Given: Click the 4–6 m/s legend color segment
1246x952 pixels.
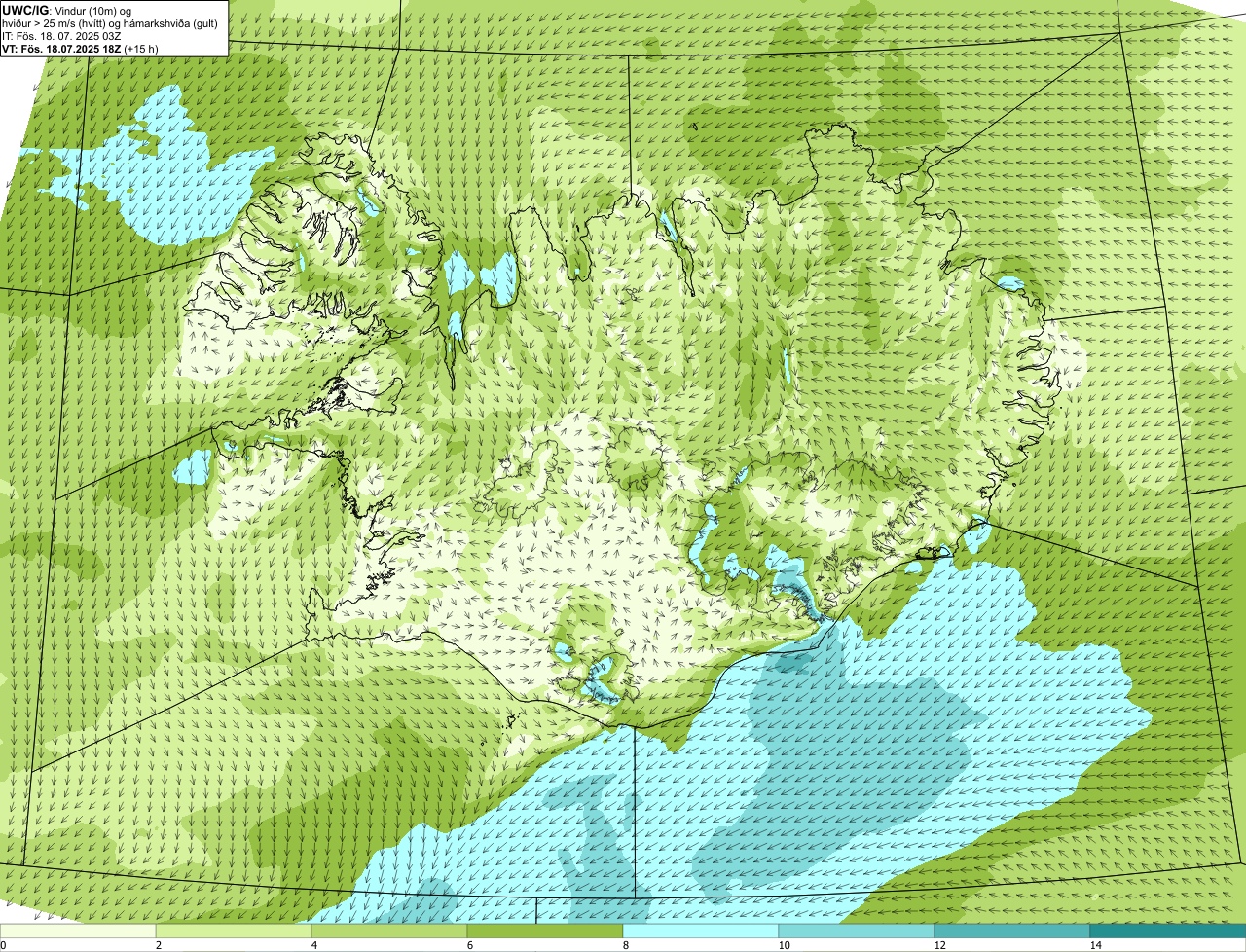Looking at the screenshot, I should pyautogui.click(x=389, y=931).
